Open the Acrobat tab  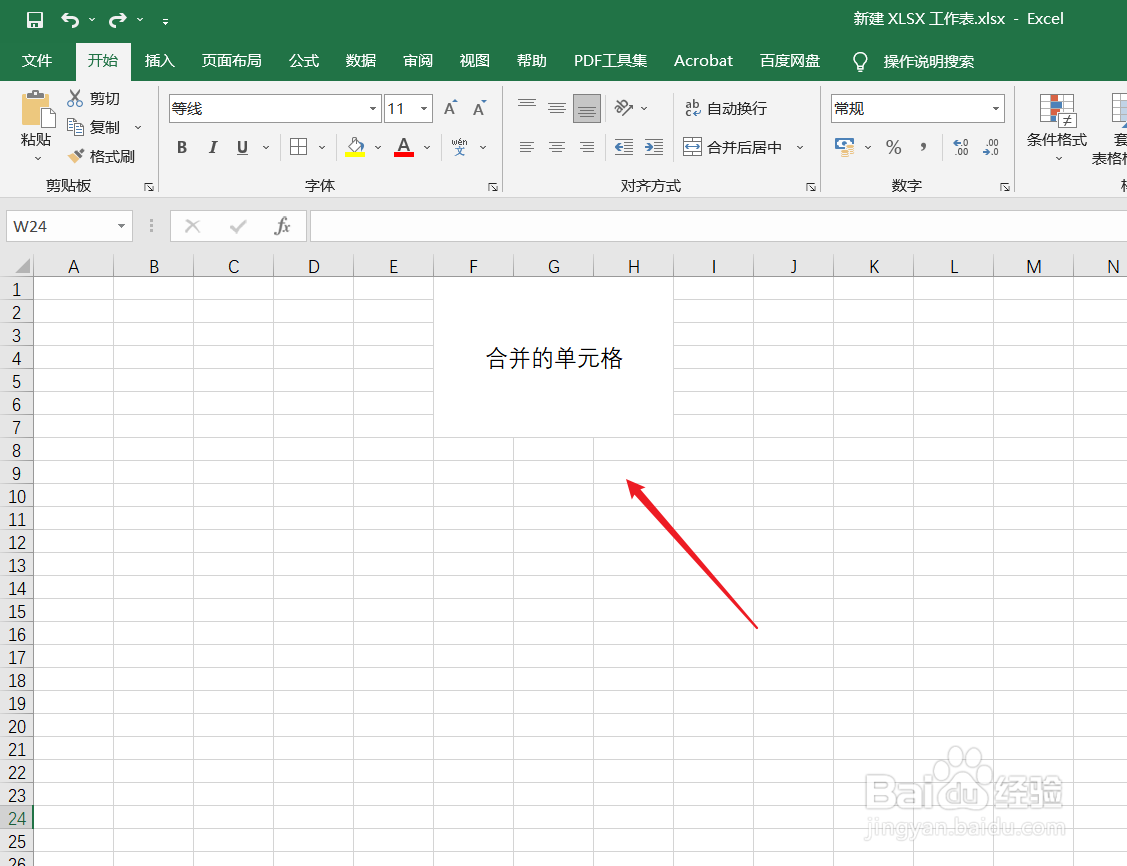[x=703, y=61]
